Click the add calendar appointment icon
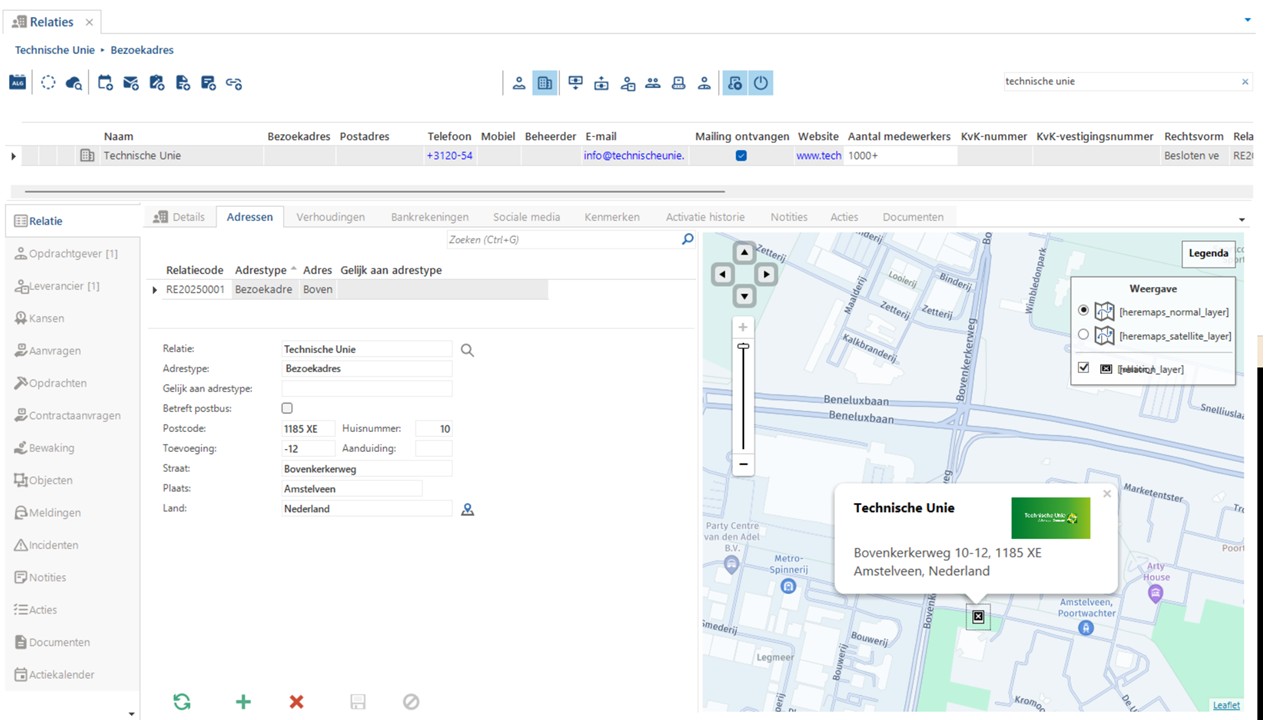This screenshot has width=1280, height=720. [105, 83]
